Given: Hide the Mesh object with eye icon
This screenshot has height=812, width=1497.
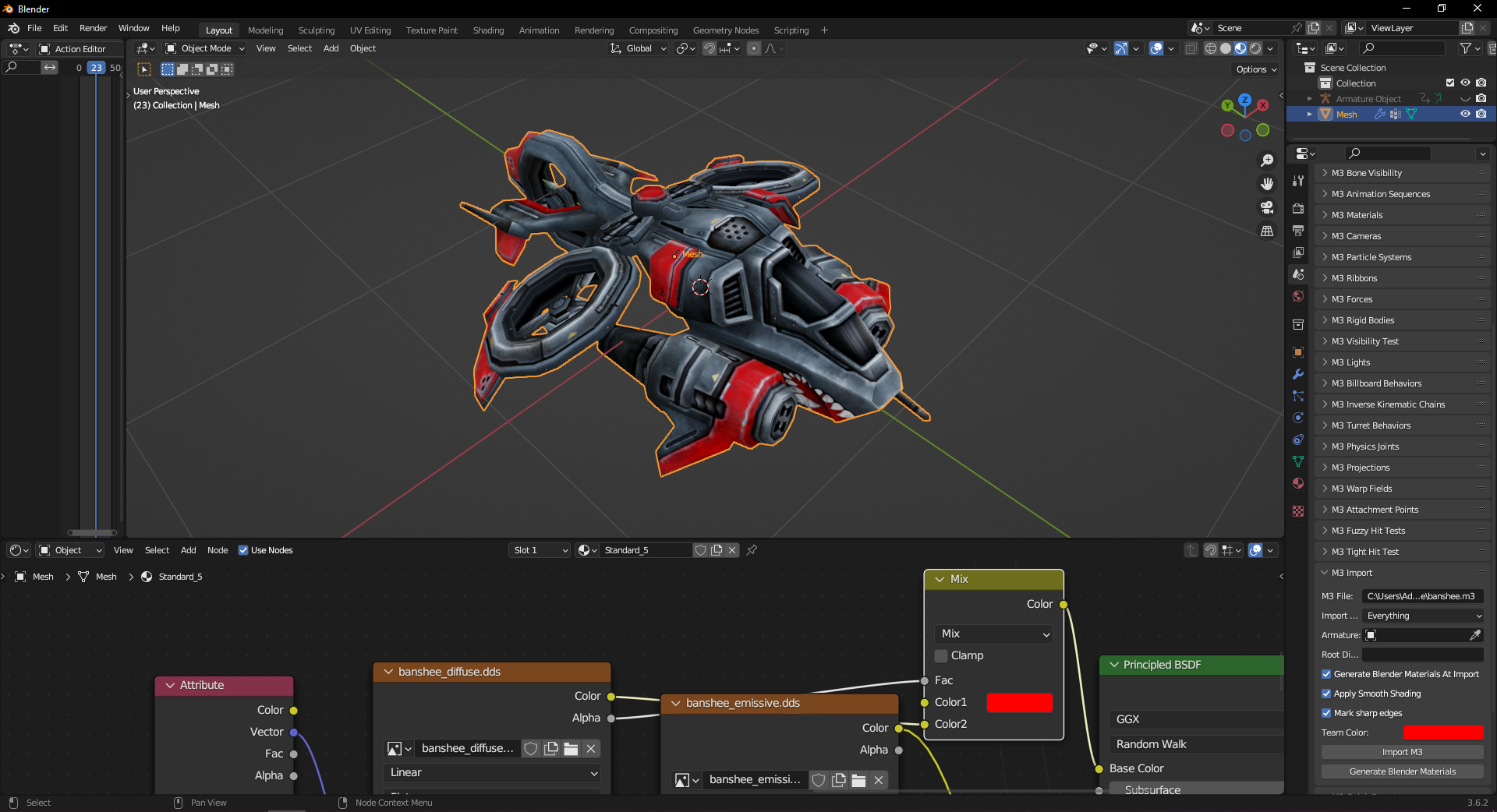Looking at the screenshot, I should [1465, 114].
